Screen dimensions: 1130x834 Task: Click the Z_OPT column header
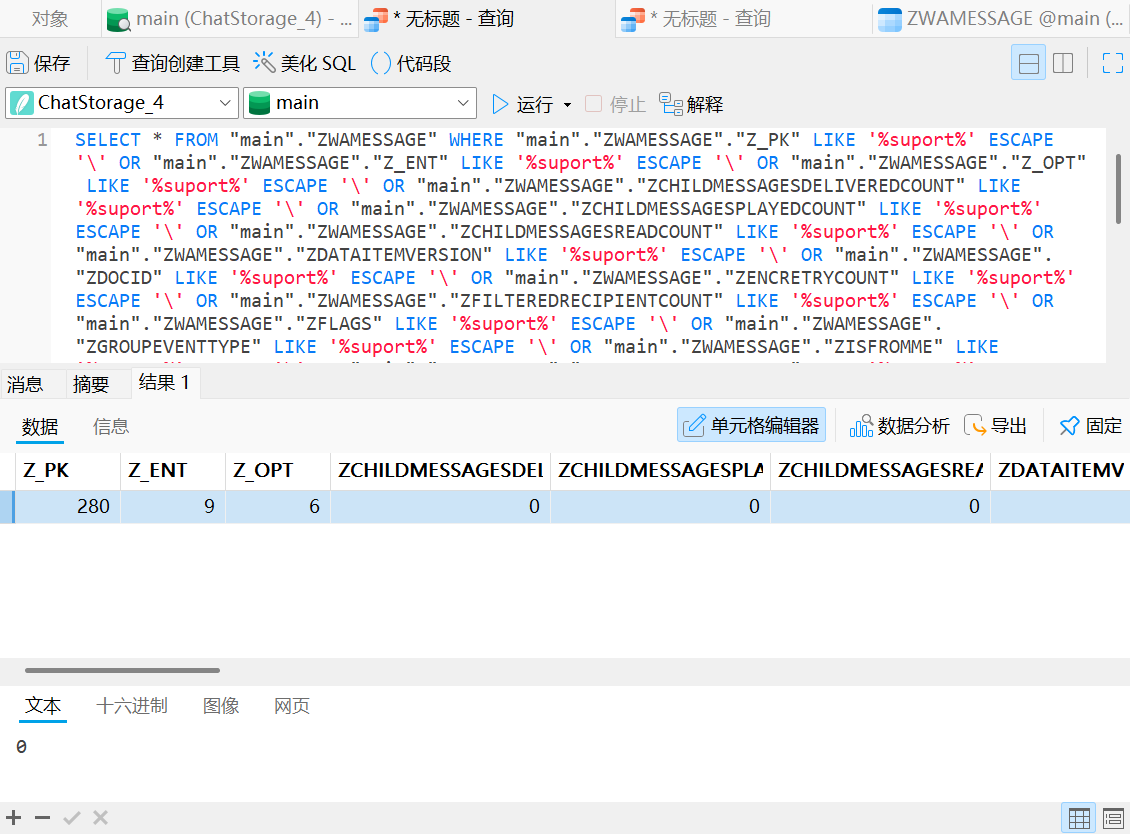(277, 471)
